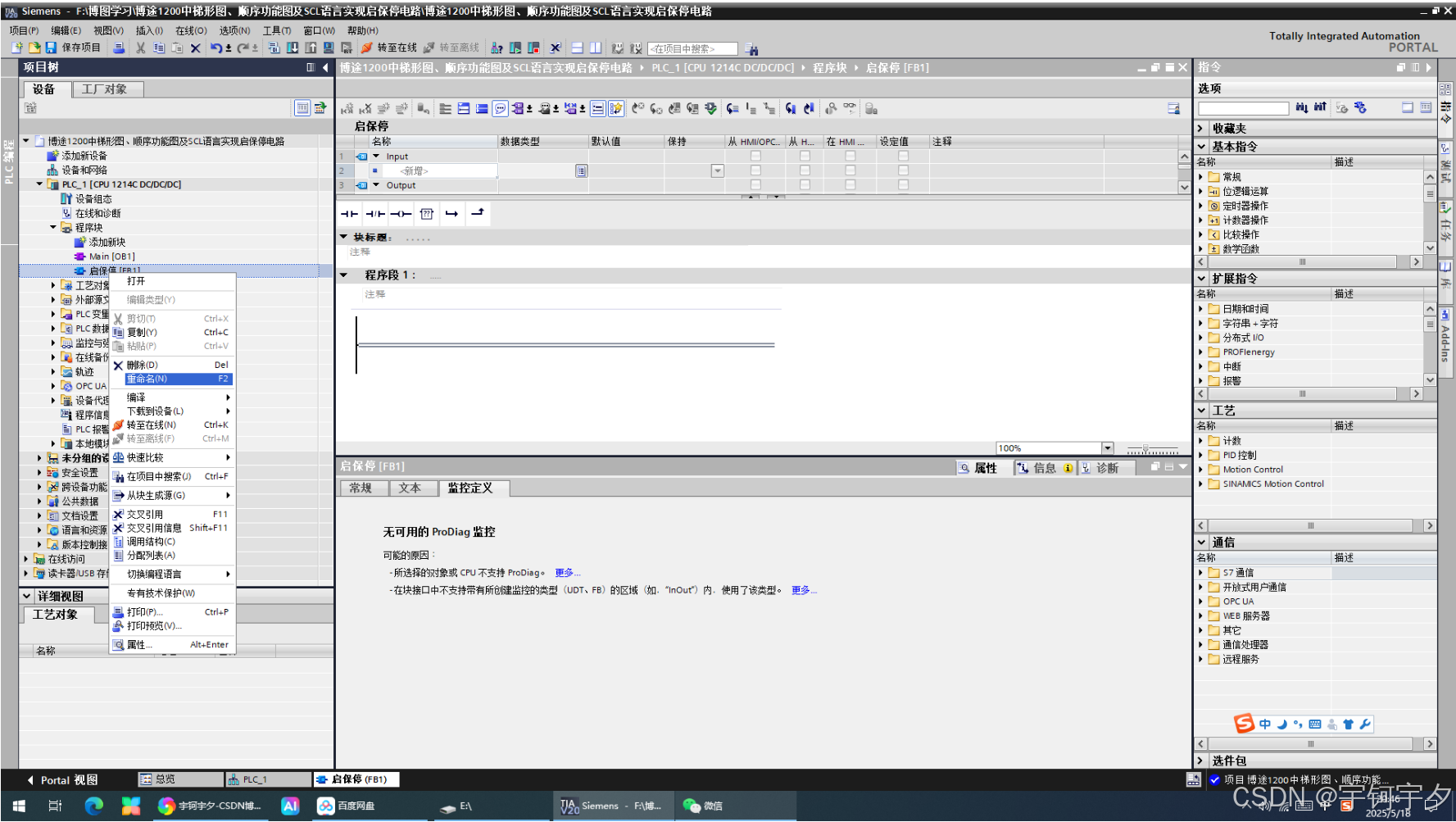Open the 保持 retain dropdown in new row

(x=717, y=170)
